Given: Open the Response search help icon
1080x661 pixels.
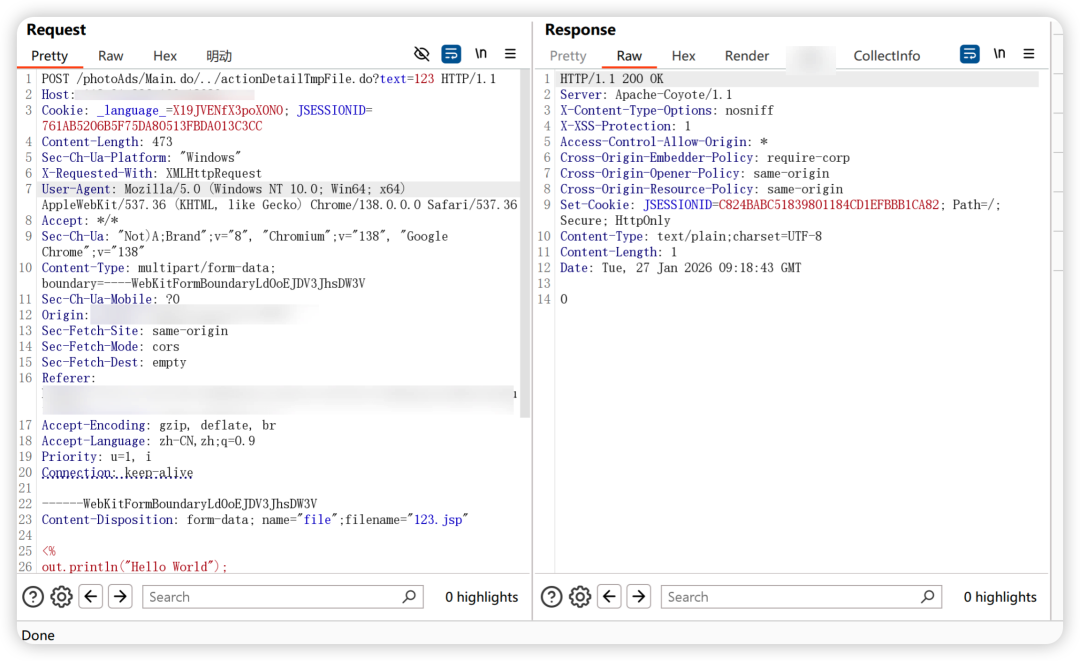Looking at the screenshot, I should click(x=551, y=597).
